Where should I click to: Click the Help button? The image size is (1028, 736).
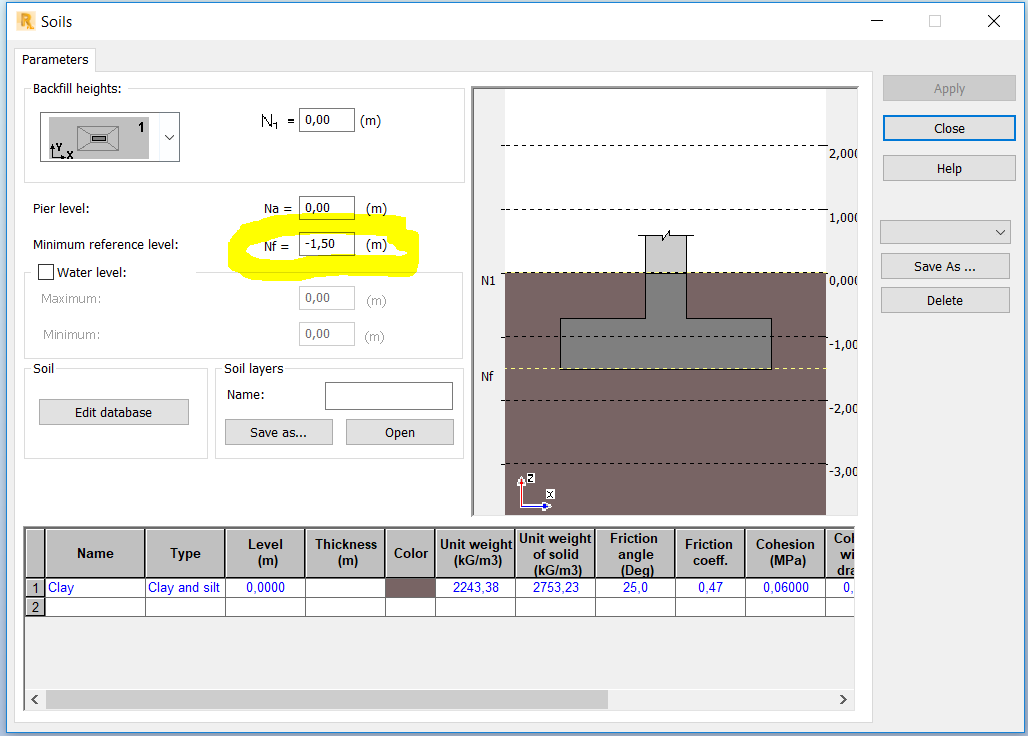point(948,167)
